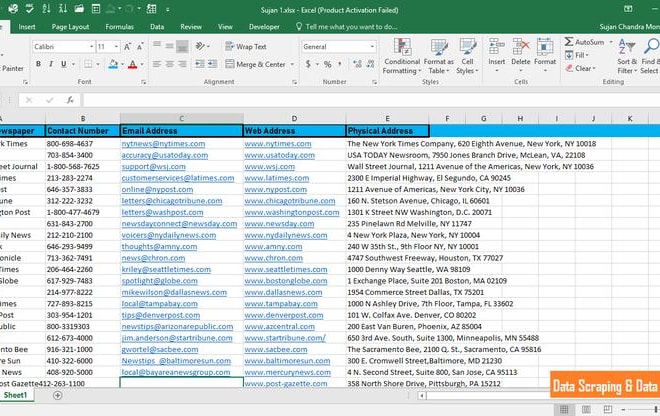Center-align the text horizontally
This screenshot has width=660, height=416.
tap(170, 64)
